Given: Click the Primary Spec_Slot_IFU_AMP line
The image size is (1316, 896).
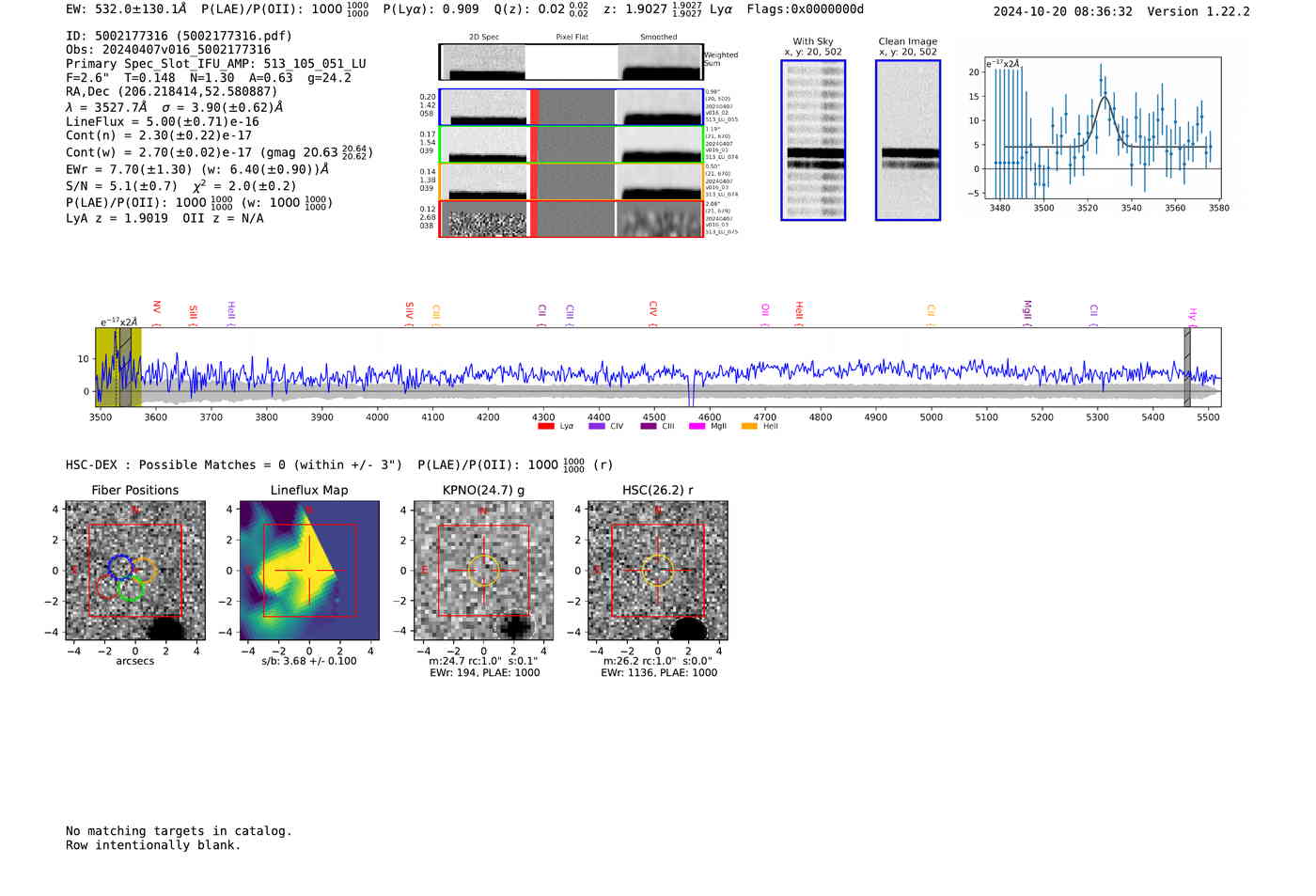Looking at the screenshot, I should point(216,64).
